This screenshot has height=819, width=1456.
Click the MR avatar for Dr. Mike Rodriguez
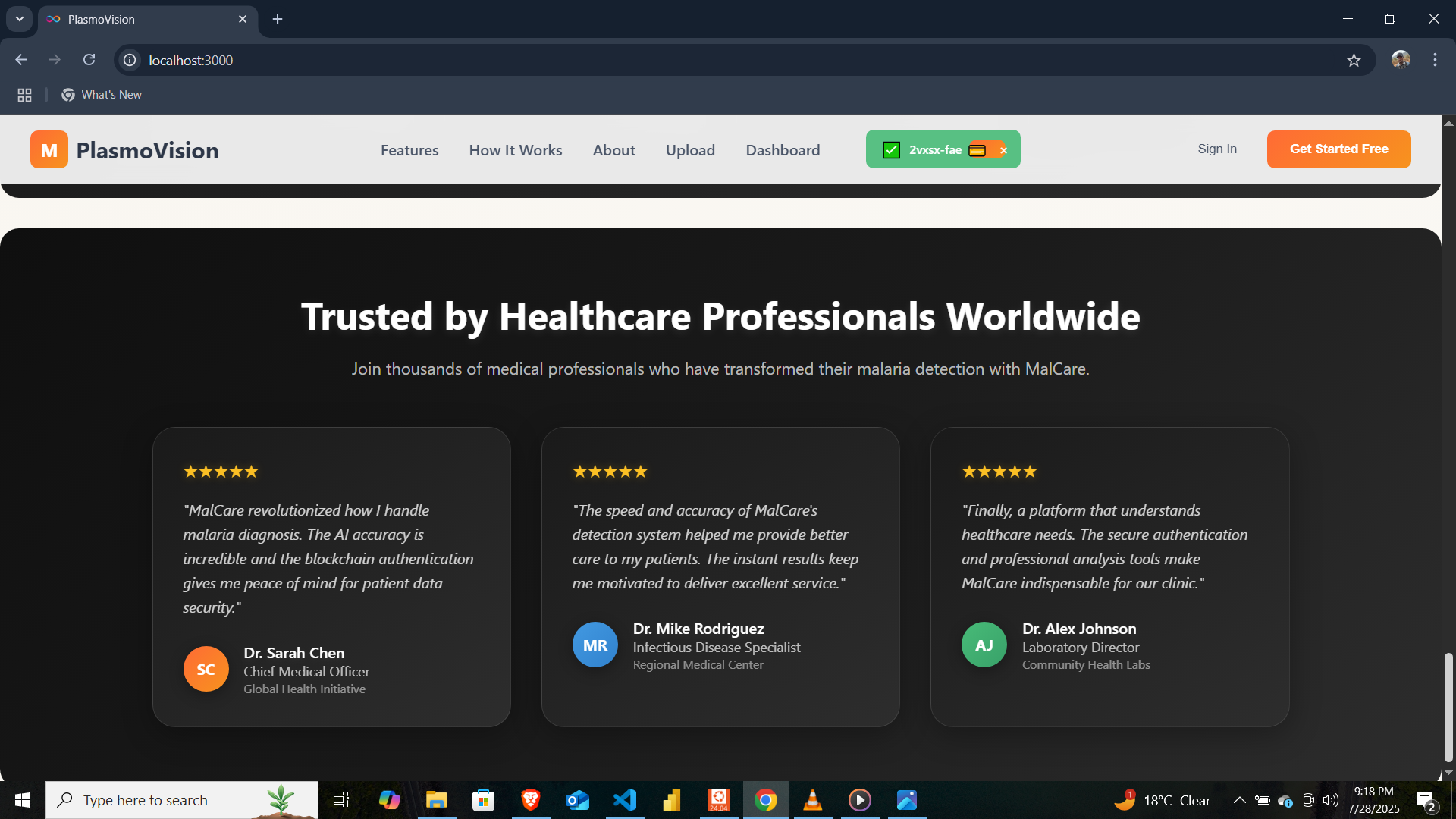point(595,645)
